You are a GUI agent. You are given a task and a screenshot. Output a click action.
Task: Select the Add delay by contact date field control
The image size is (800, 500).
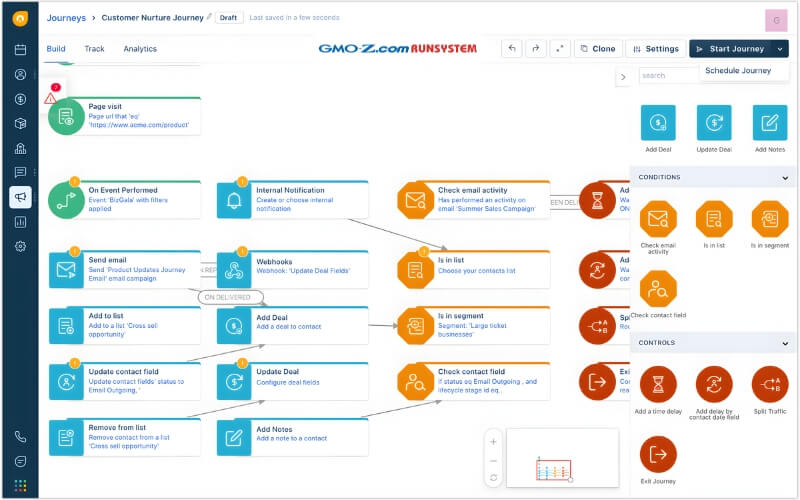point(714,393)
